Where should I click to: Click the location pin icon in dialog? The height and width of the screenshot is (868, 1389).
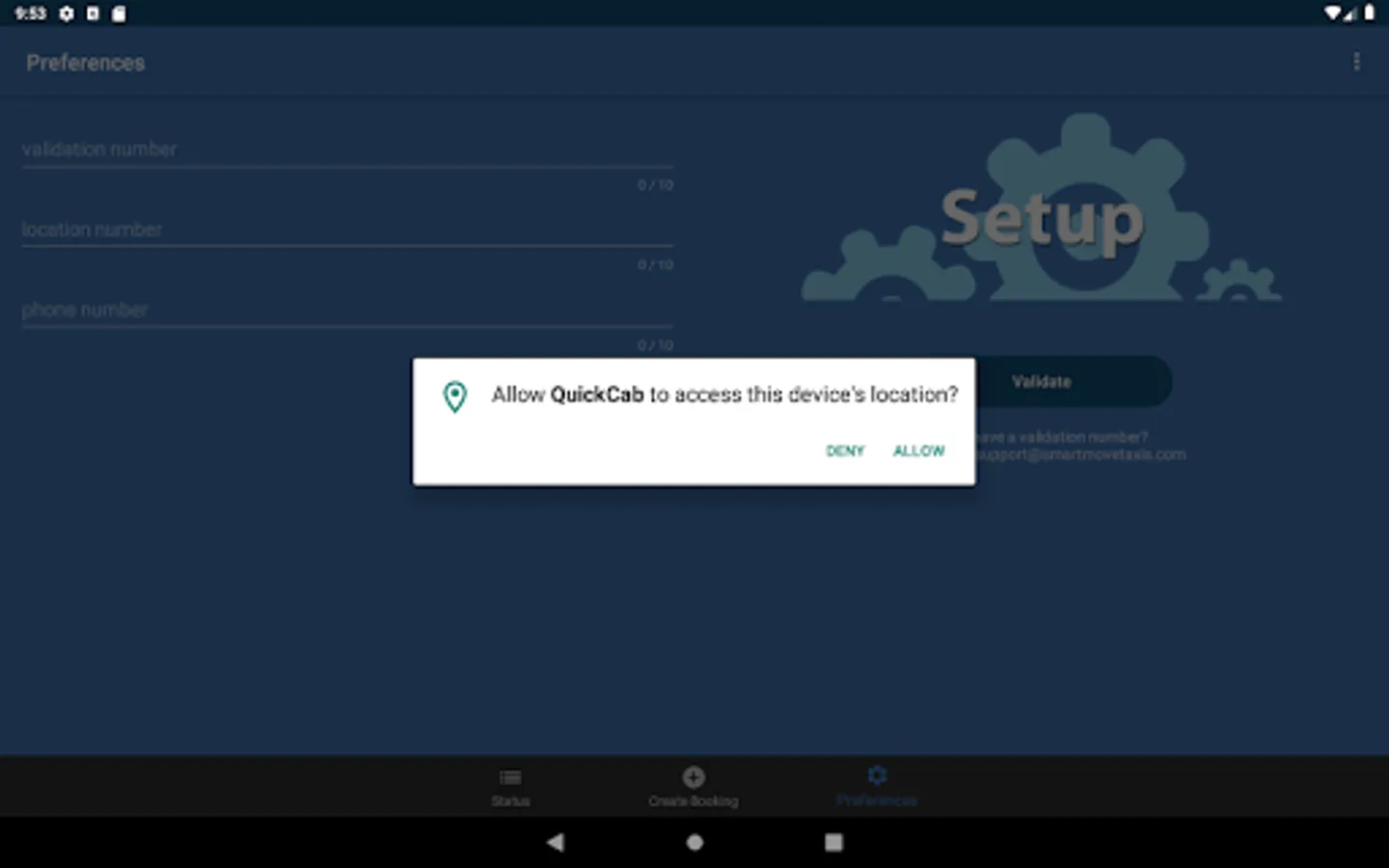coord(455,396)
